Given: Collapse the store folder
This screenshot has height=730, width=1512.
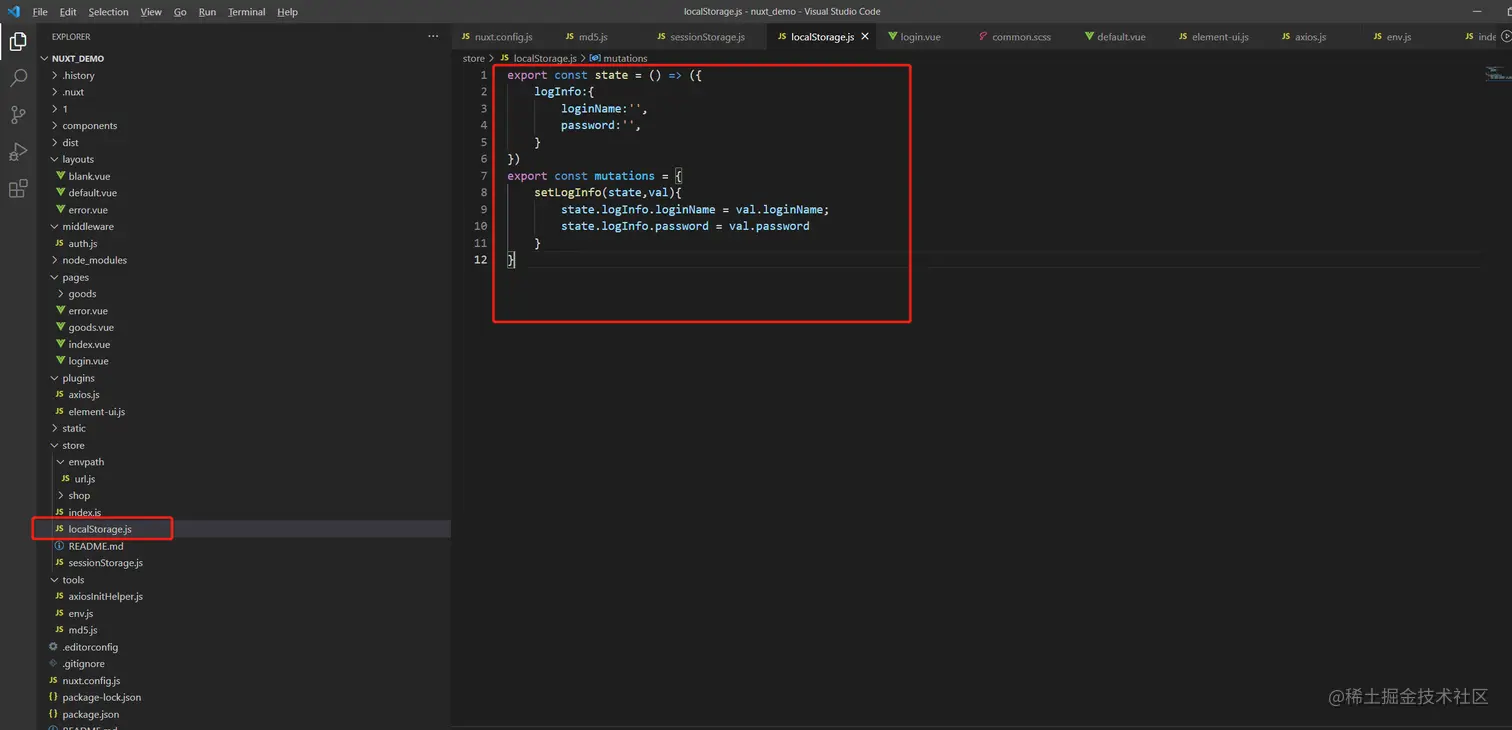Looking at the screenshot, I should click(x=73, y=445).
